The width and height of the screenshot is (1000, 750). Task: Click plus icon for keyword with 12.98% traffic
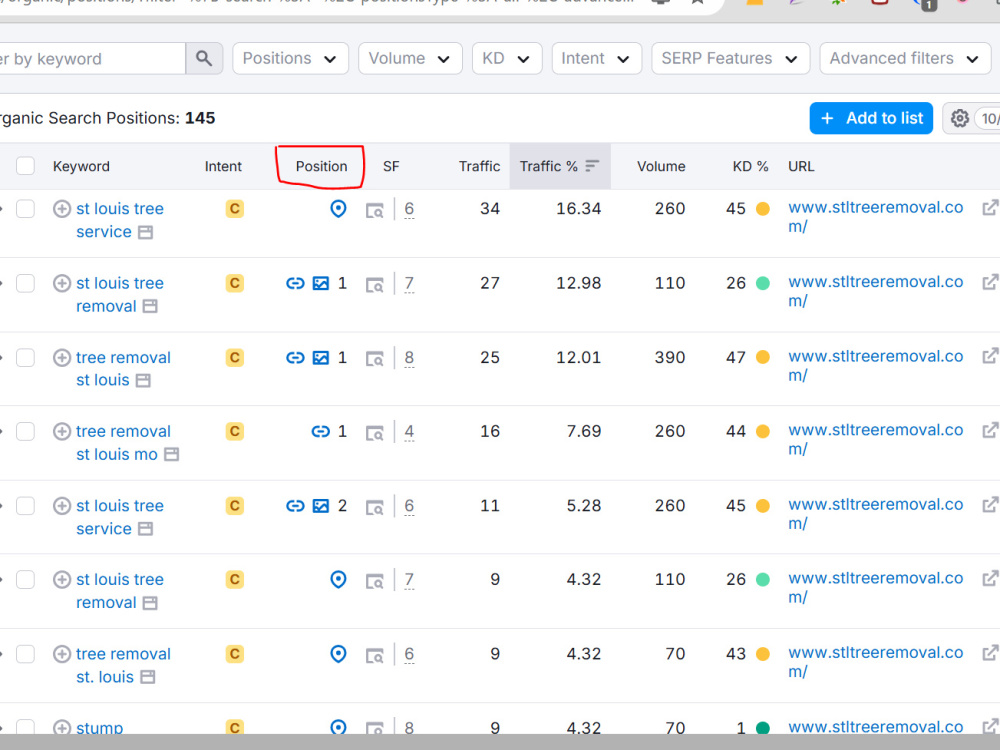tap(62, 283)
